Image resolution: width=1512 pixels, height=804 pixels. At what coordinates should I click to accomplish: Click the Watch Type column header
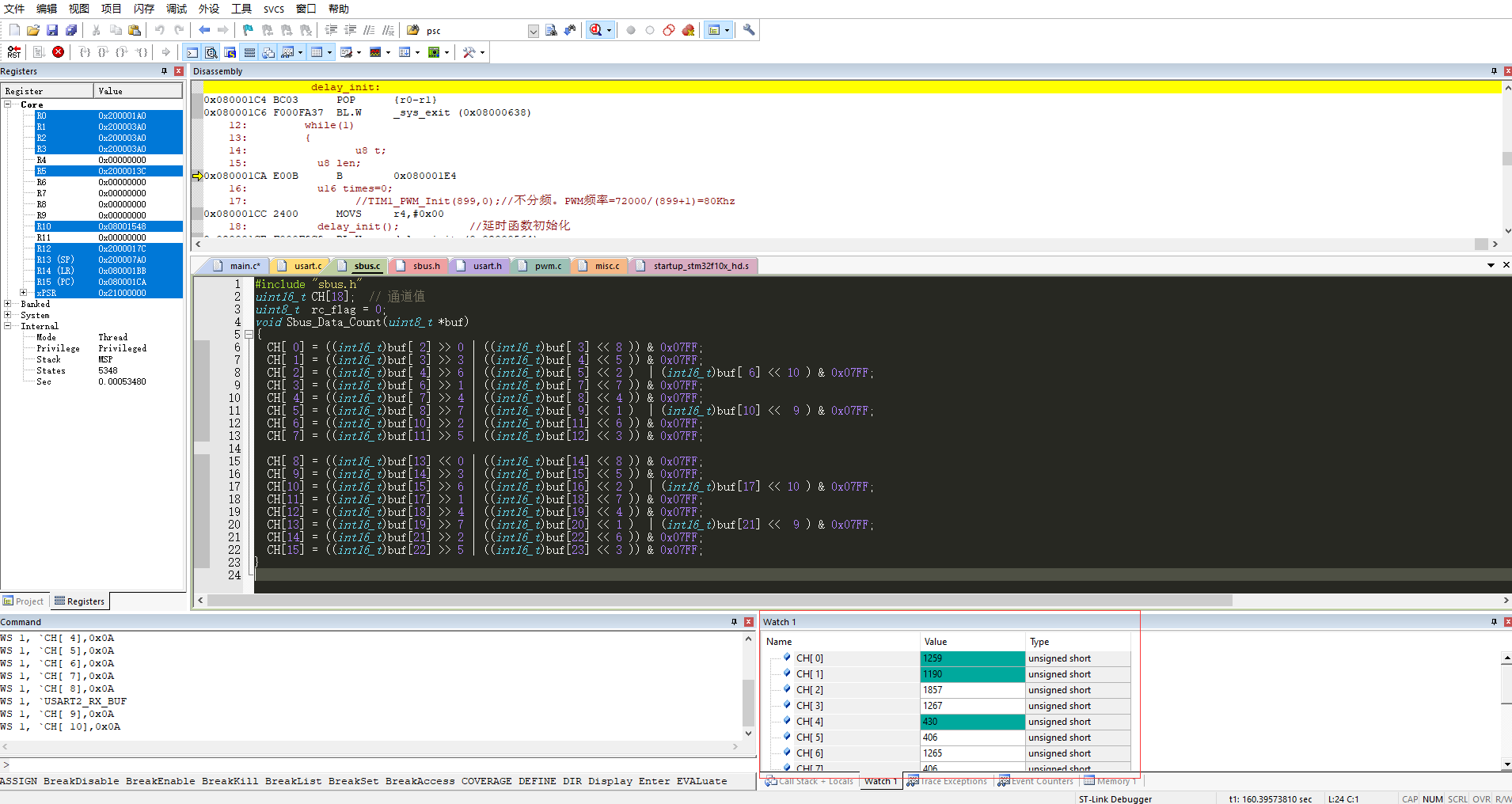[x=1078, y=642]
